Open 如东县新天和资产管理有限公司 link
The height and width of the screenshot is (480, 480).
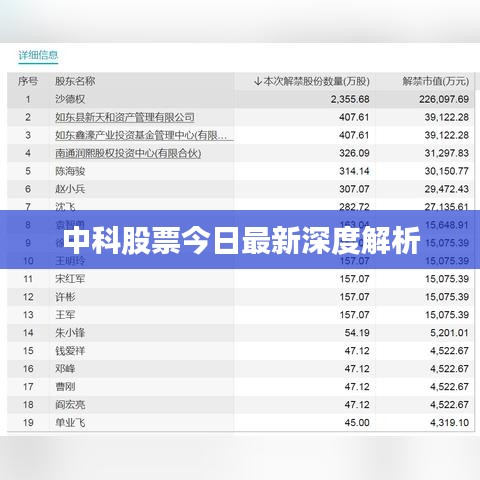pyautogui.click(x=125, y=117)
